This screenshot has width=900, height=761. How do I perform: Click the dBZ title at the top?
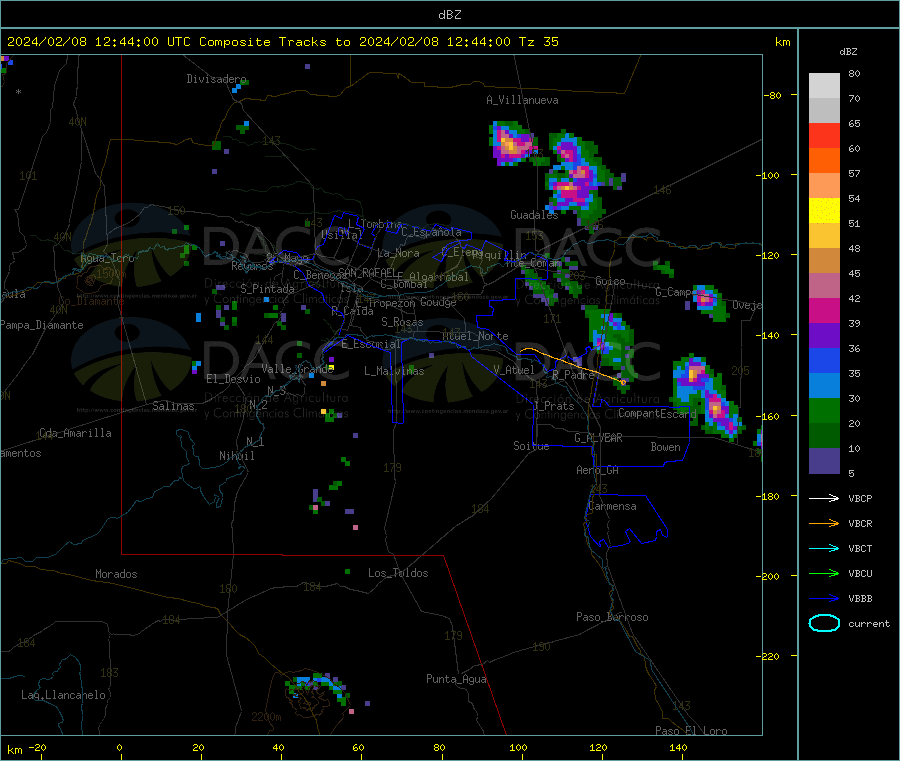coord(449,15)
